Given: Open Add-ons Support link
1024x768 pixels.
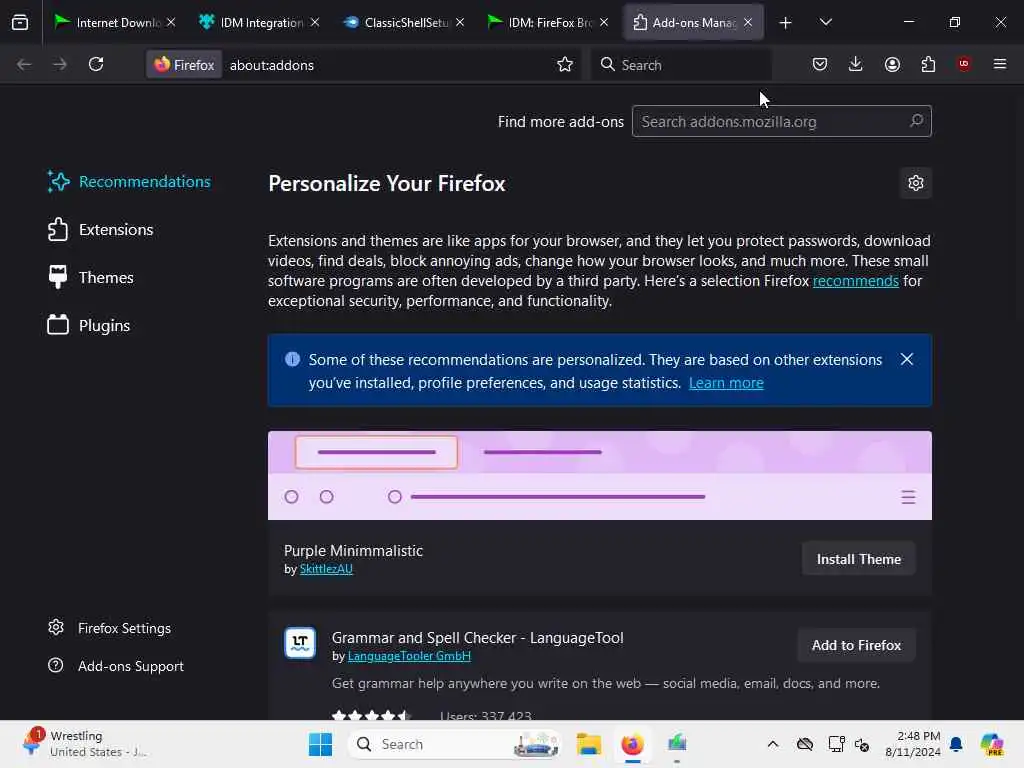Looking at the screenshot, I should click(116, 666).
